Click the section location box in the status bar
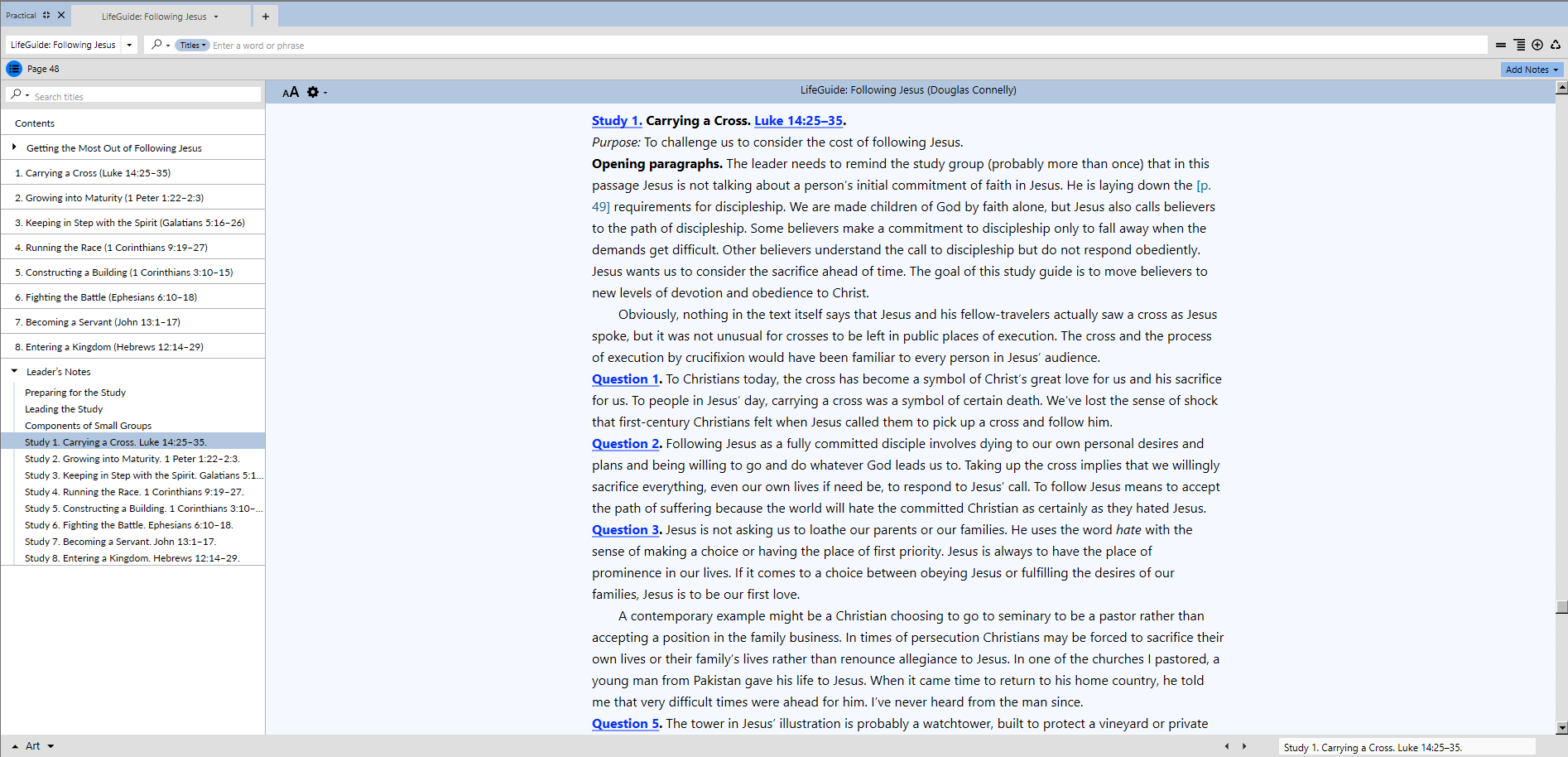The width and height of the screenshot is (1568, 757). click(1406, 747)
